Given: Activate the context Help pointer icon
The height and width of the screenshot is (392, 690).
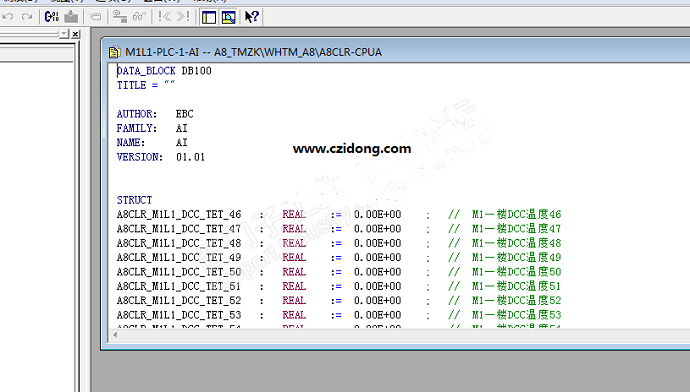Looking at the screenshot, I should 252,17.
